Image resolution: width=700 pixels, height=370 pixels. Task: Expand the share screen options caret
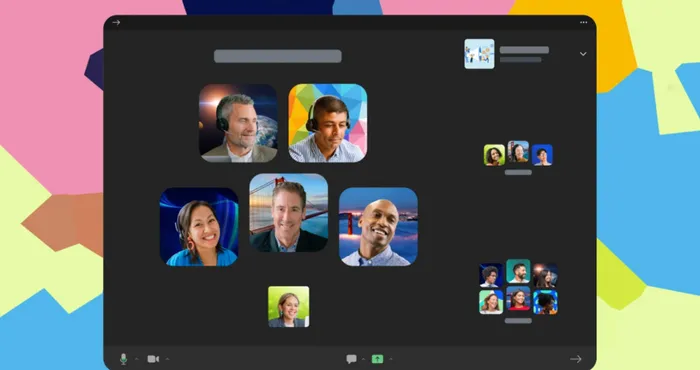(391, 359)
